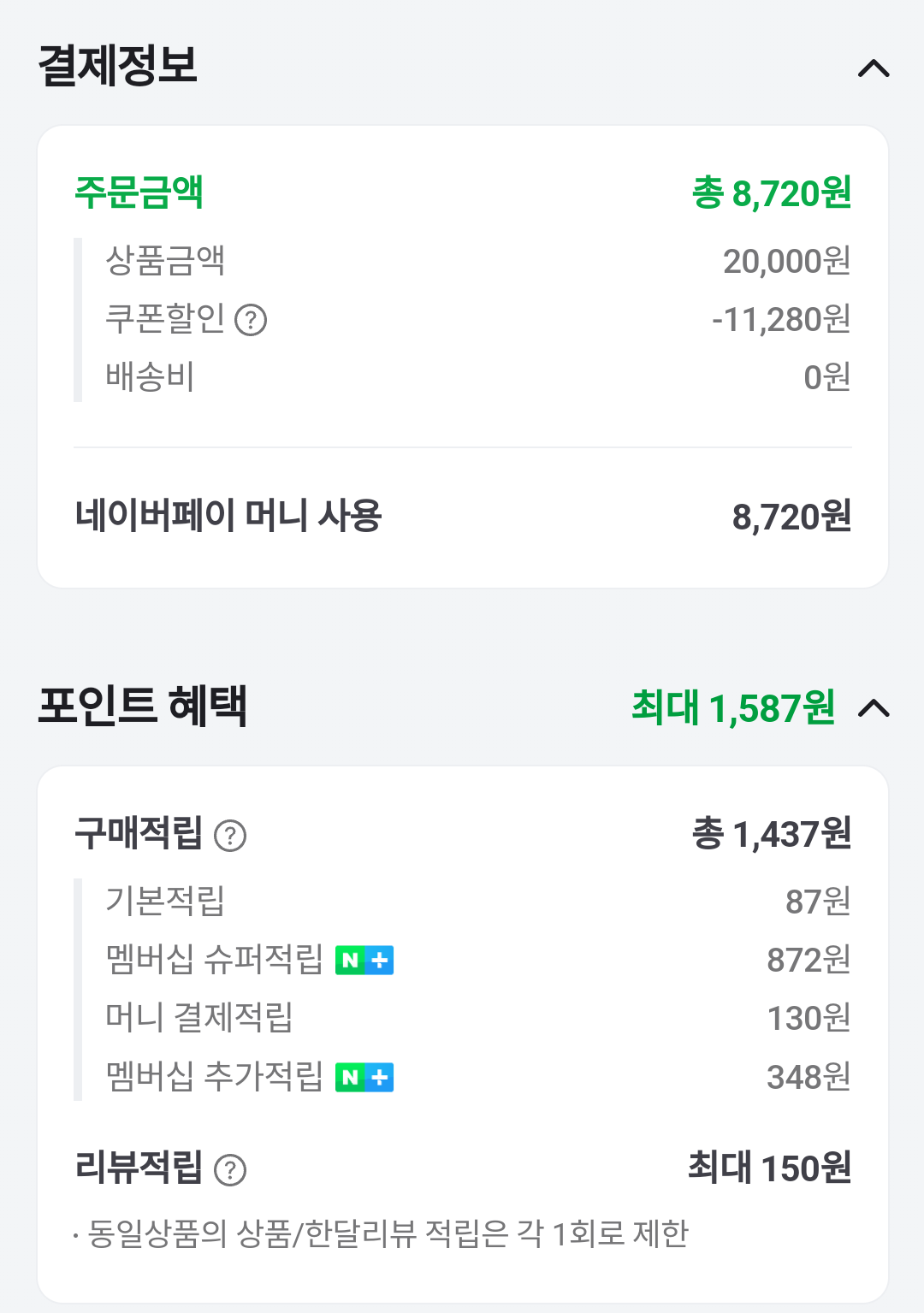This screenshot has width=924, height=1313.
Task: Click the help icon next to 쿠폰할인
Action: coord(251,320)
